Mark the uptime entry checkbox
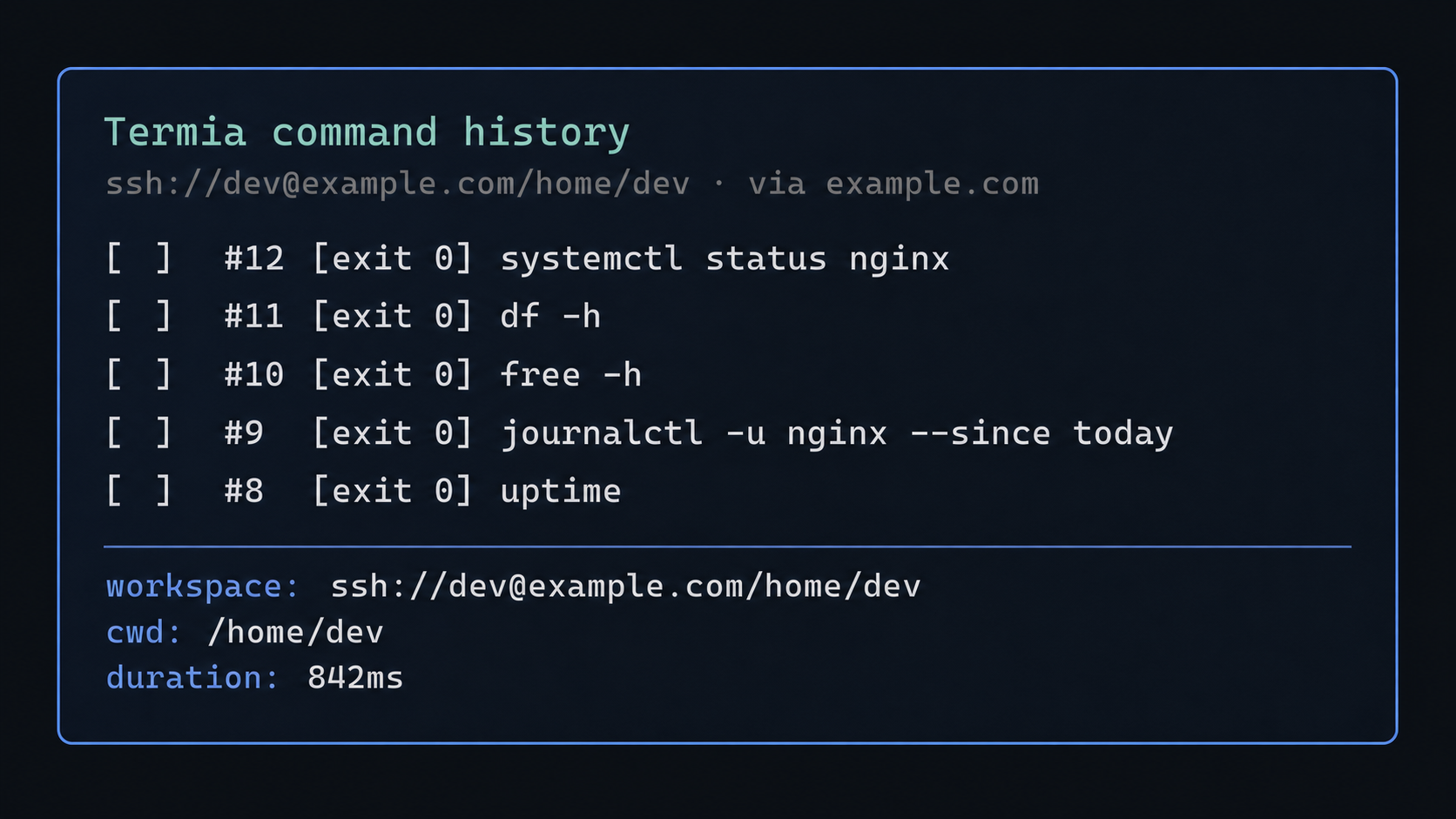1456x819 pixels. tap(138, 491)
